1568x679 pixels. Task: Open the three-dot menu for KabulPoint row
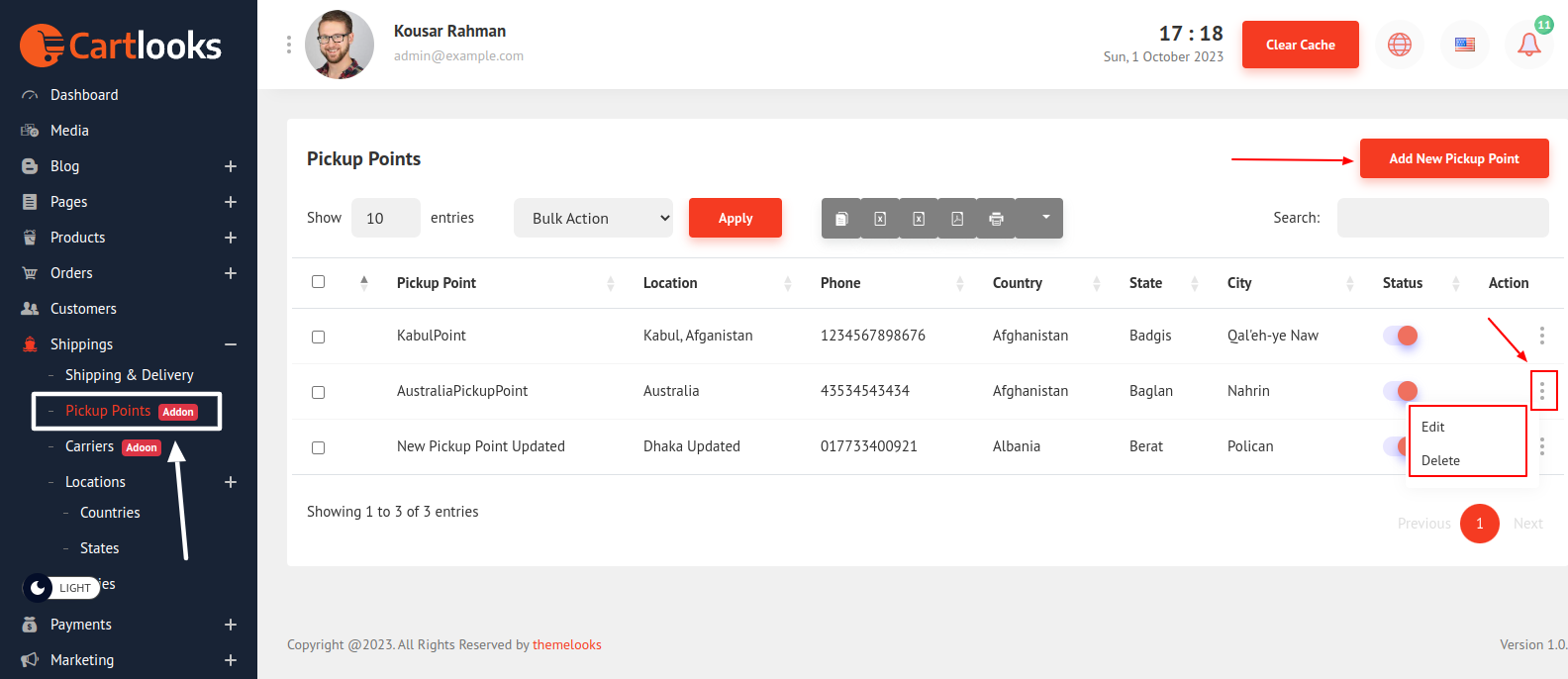pyautogui.click(x=1541, y=336)
